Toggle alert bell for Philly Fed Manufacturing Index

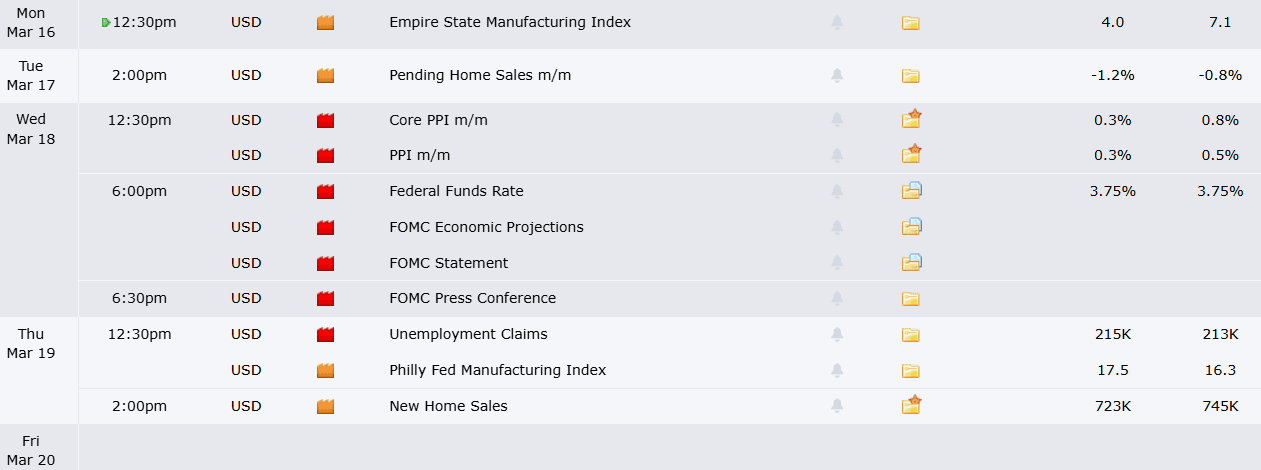pyautogui.click(x=837, y=370)
